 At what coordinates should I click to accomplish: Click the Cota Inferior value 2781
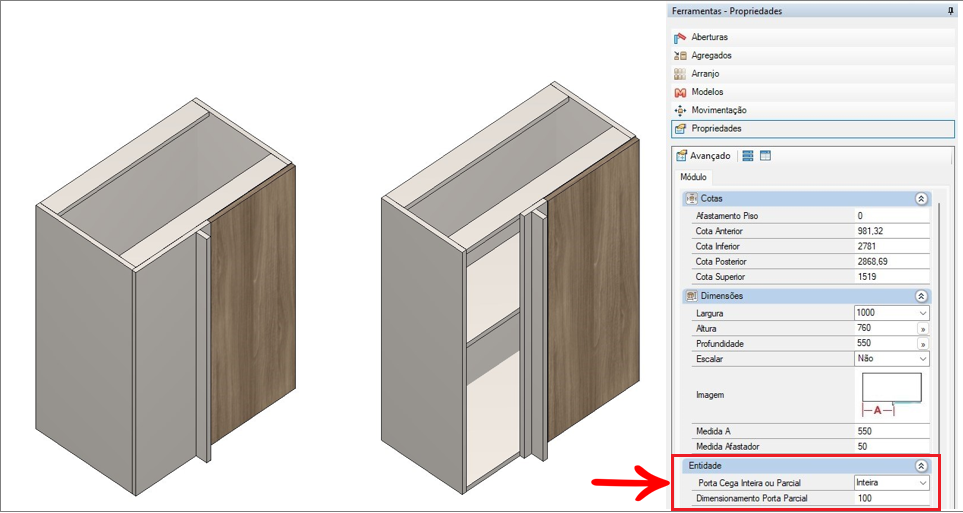(891, 246)
